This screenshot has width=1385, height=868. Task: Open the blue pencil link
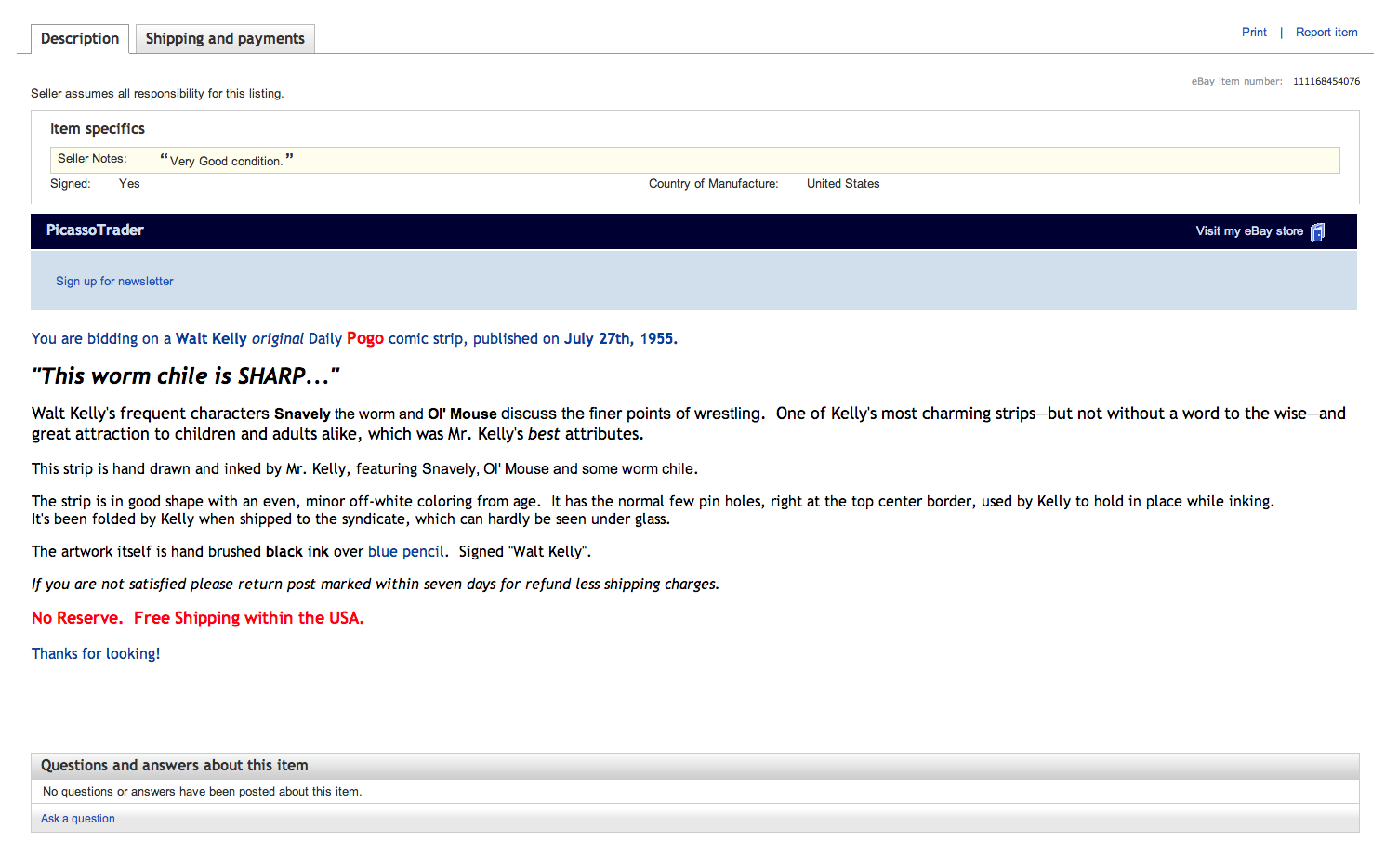[406, 551]
